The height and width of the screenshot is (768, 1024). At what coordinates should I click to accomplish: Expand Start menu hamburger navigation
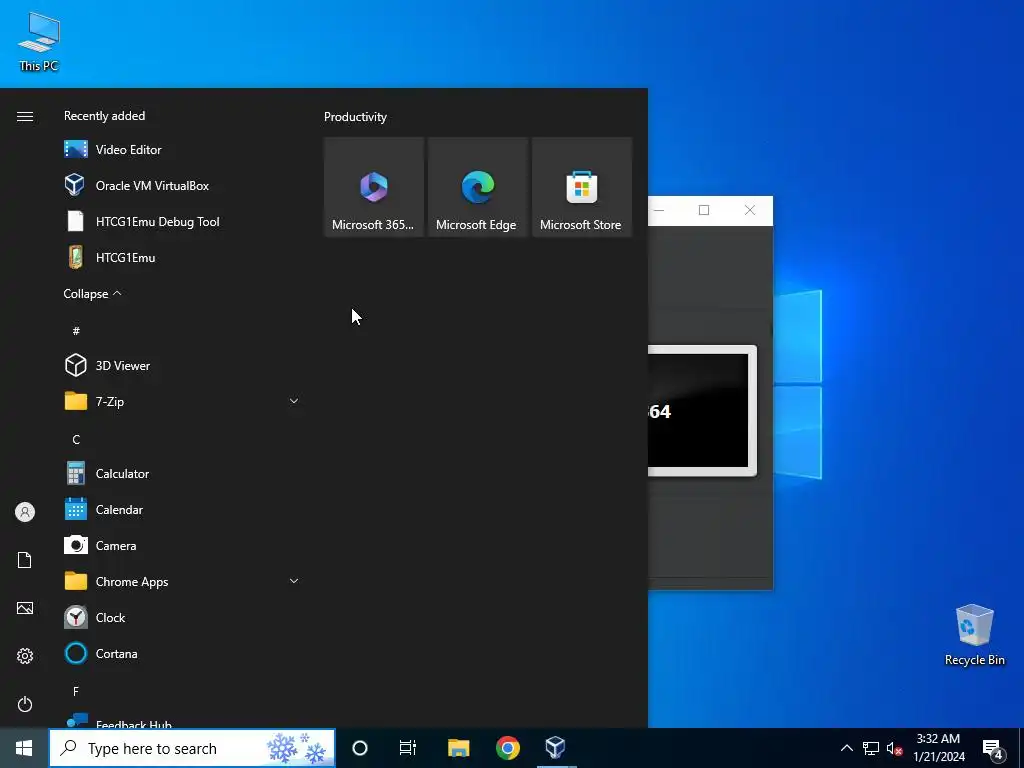point(25,116)
